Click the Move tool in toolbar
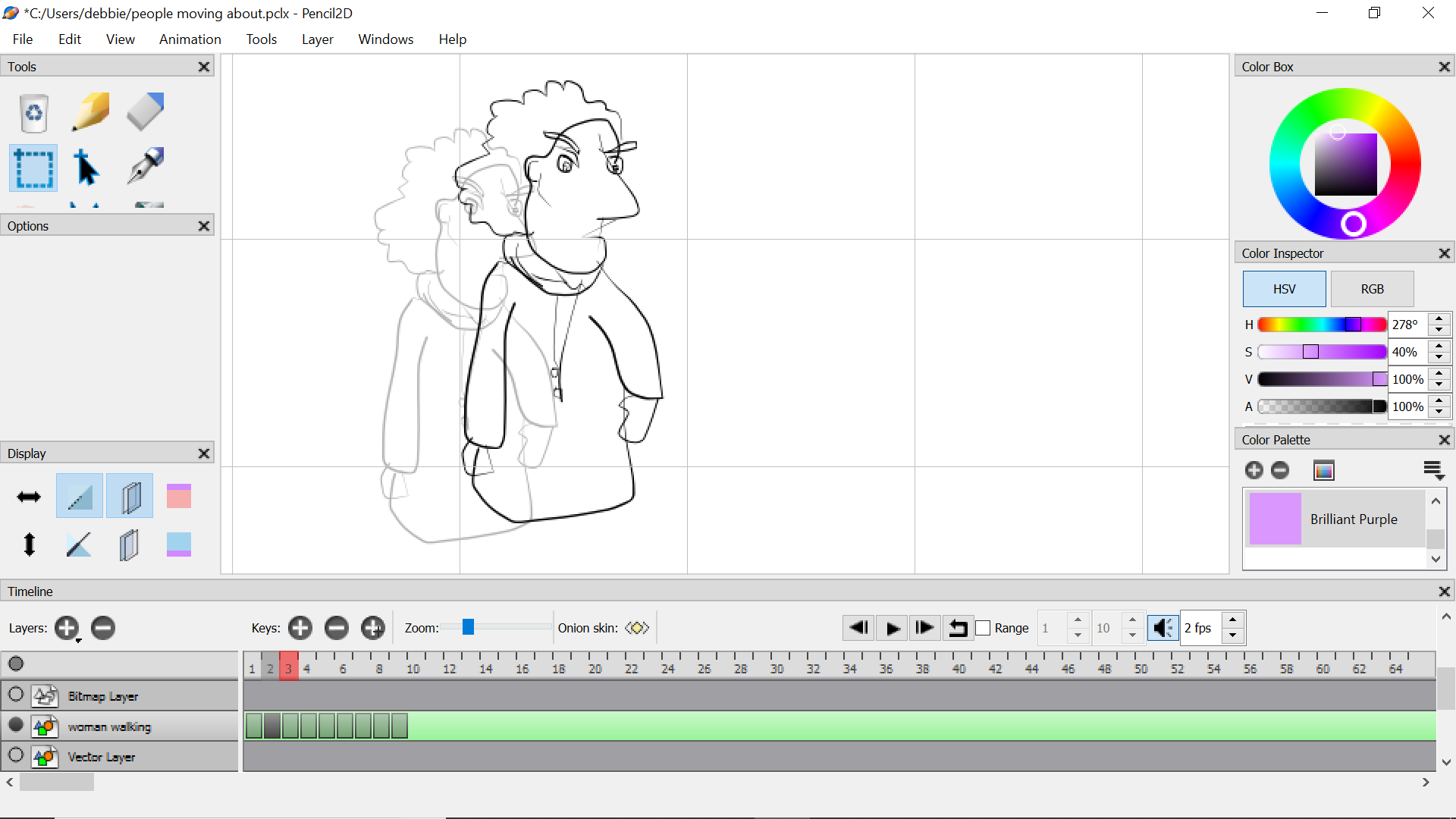 pos(87,167)
